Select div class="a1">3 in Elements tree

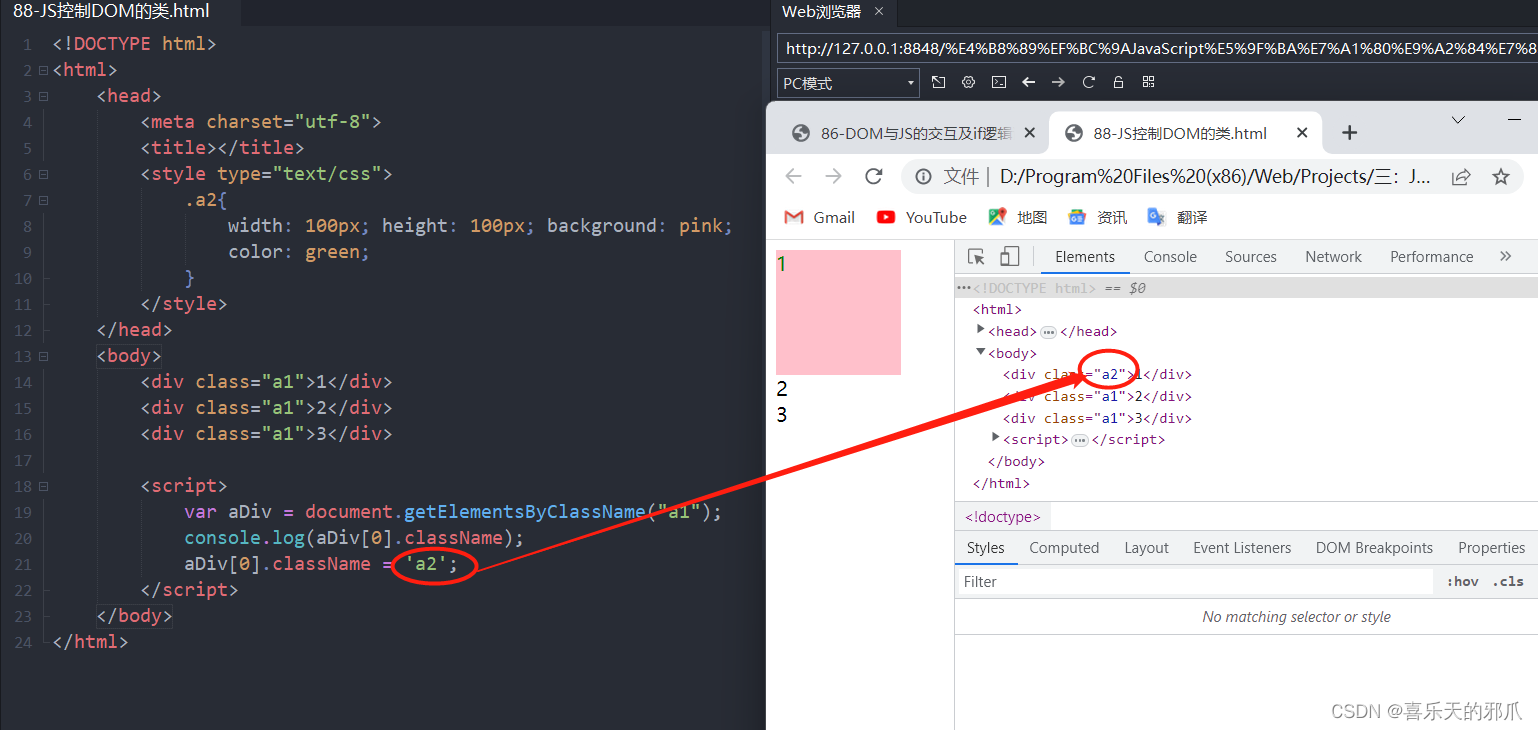click(x=1097, y=419)
